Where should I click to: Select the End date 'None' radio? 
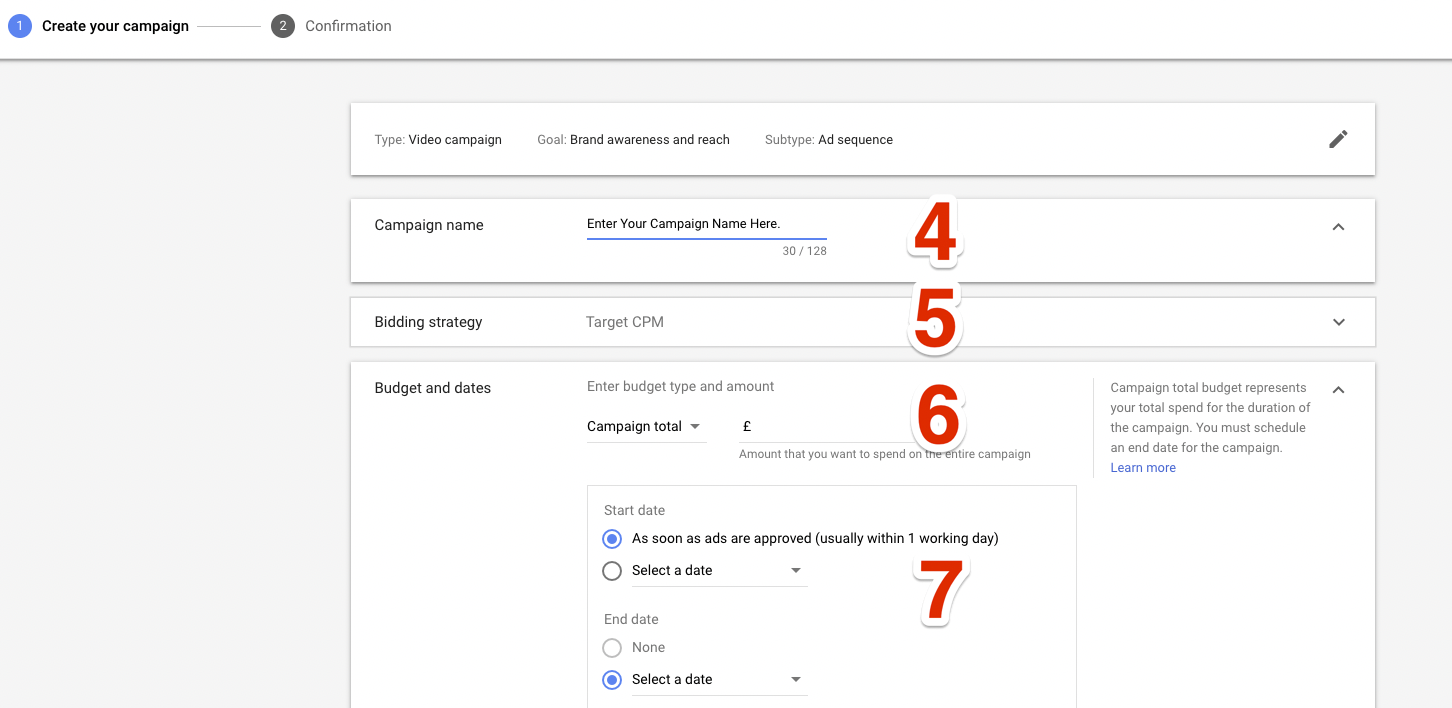click(x=612, y=648)
